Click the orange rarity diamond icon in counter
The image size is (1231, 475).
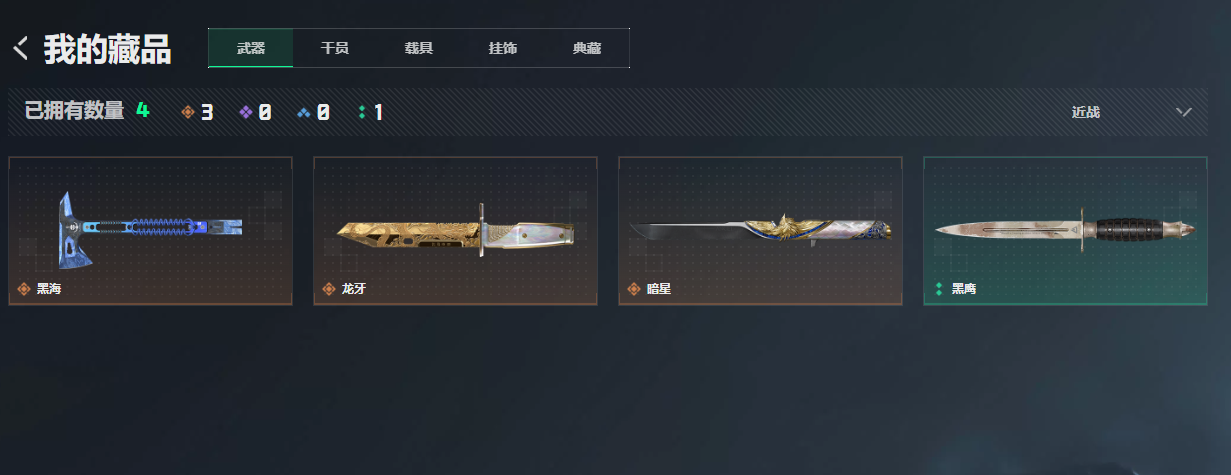point(187,112)
